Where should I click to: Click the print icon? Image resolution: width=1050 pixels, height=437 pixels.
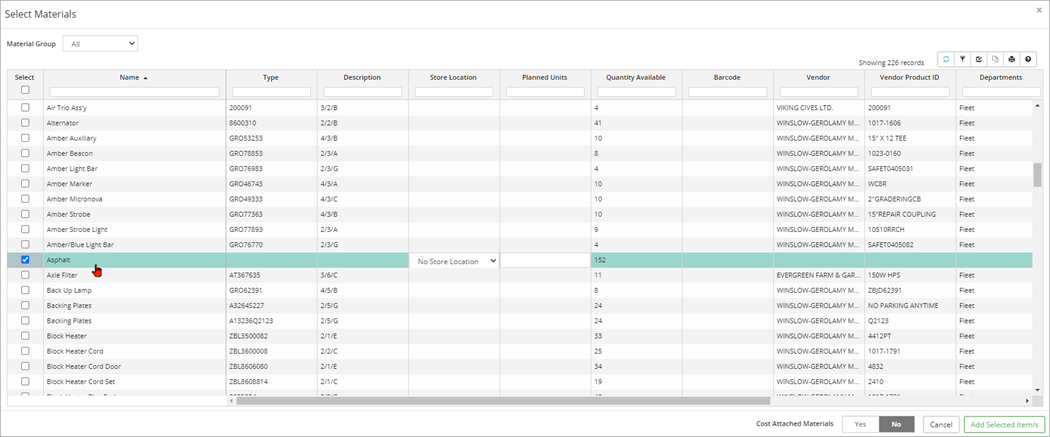click(1011, 60)
